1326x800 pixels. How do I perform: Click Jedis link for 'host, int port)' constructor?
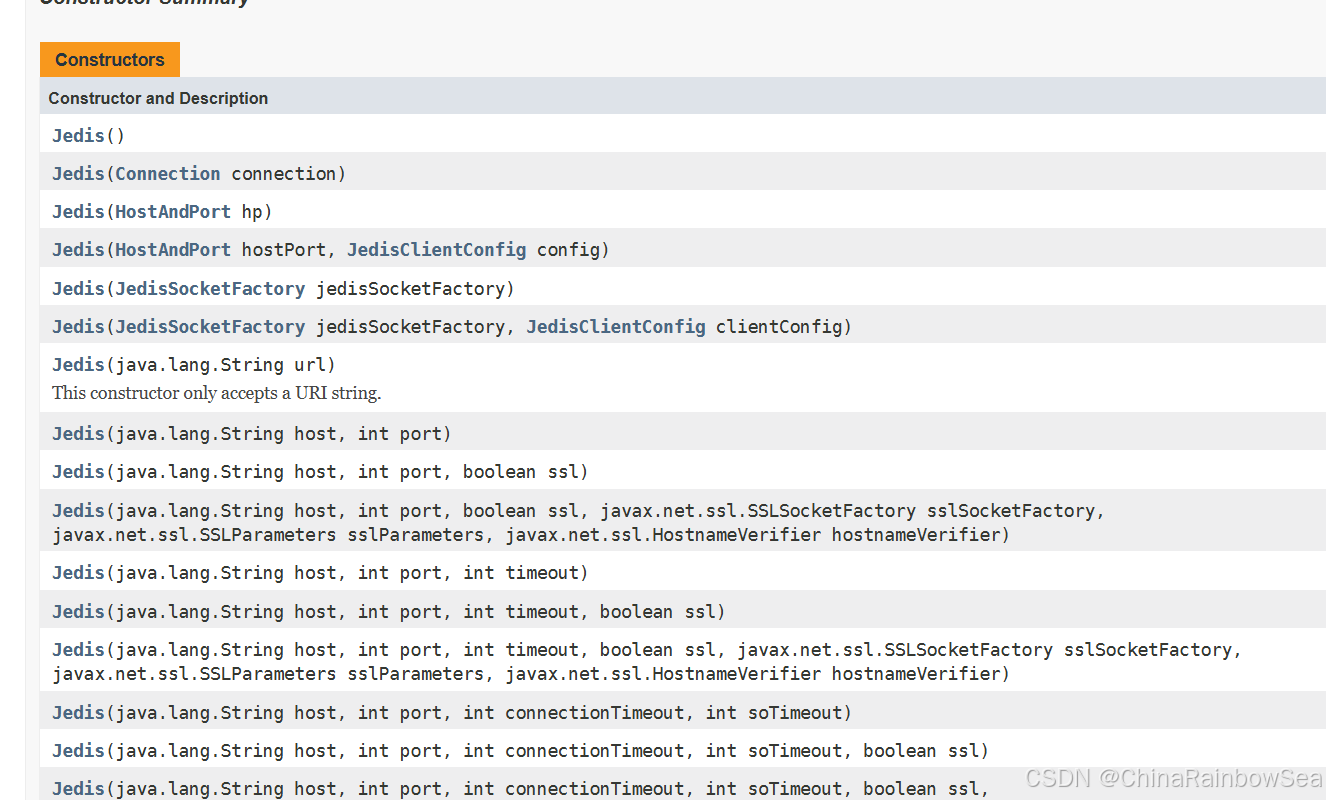click(x=78, y=434)
